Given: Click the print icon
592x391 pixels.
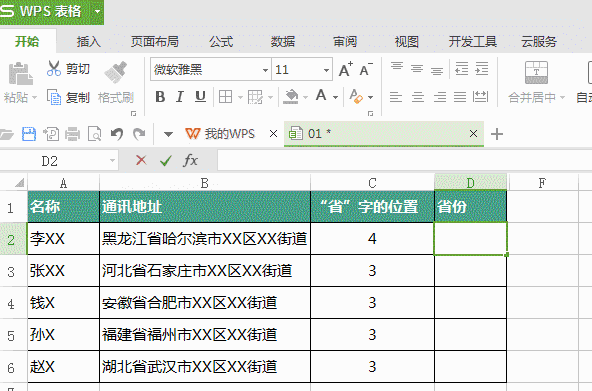Looking at the screenshot, I should point(72,134).
